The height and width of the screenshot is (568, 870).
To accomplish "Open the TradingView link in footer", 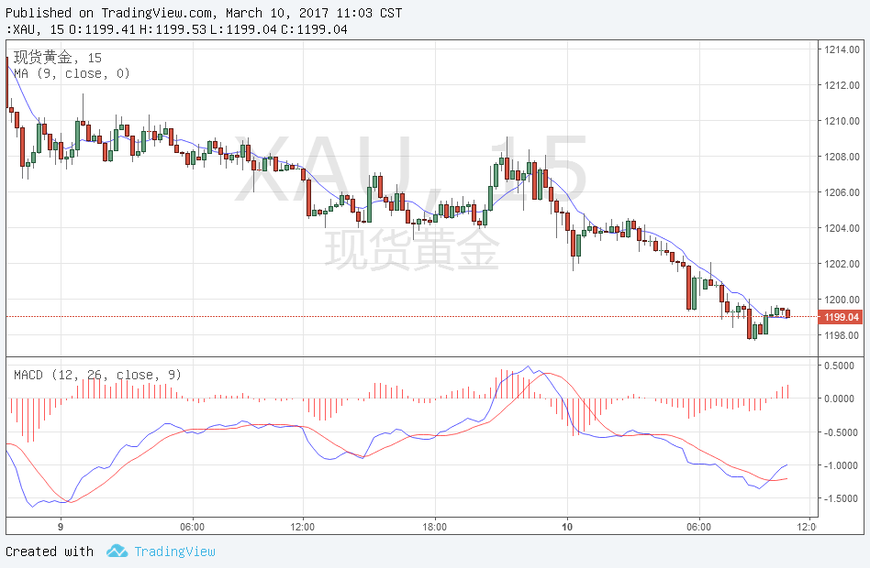I will (174, 551).
